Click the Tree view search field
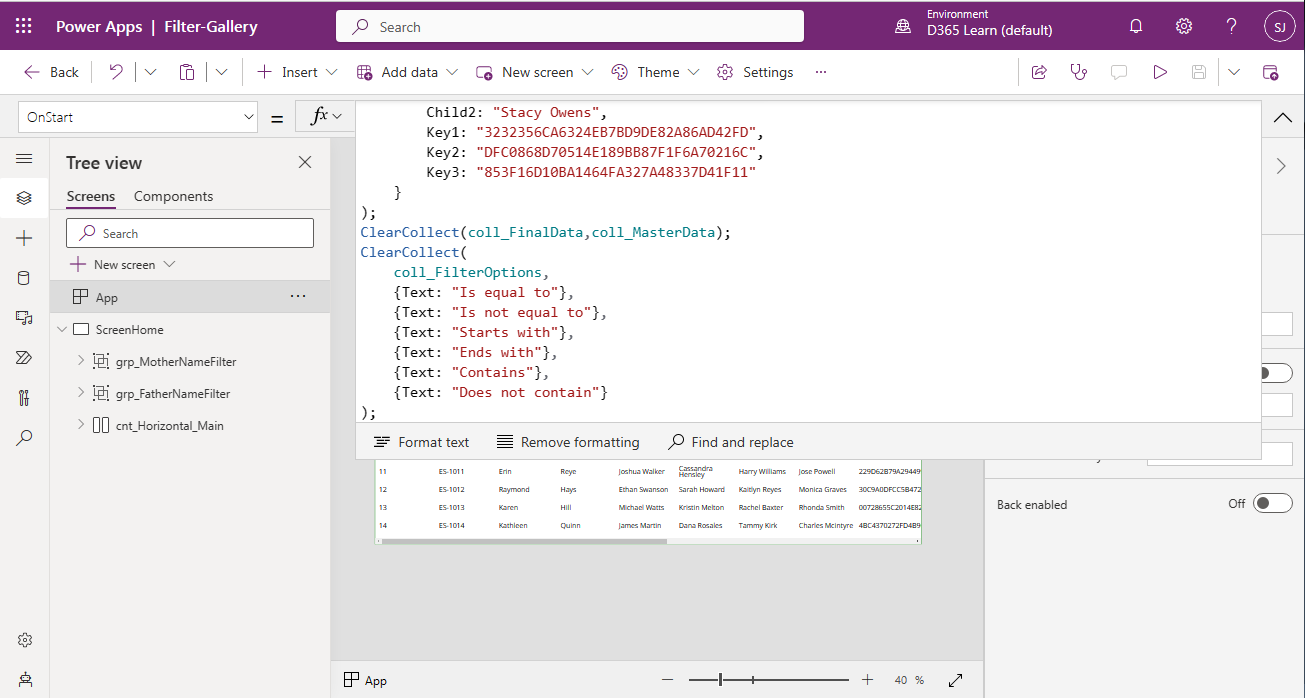This screenshot has width=1305, height=698. click(190, 233)
